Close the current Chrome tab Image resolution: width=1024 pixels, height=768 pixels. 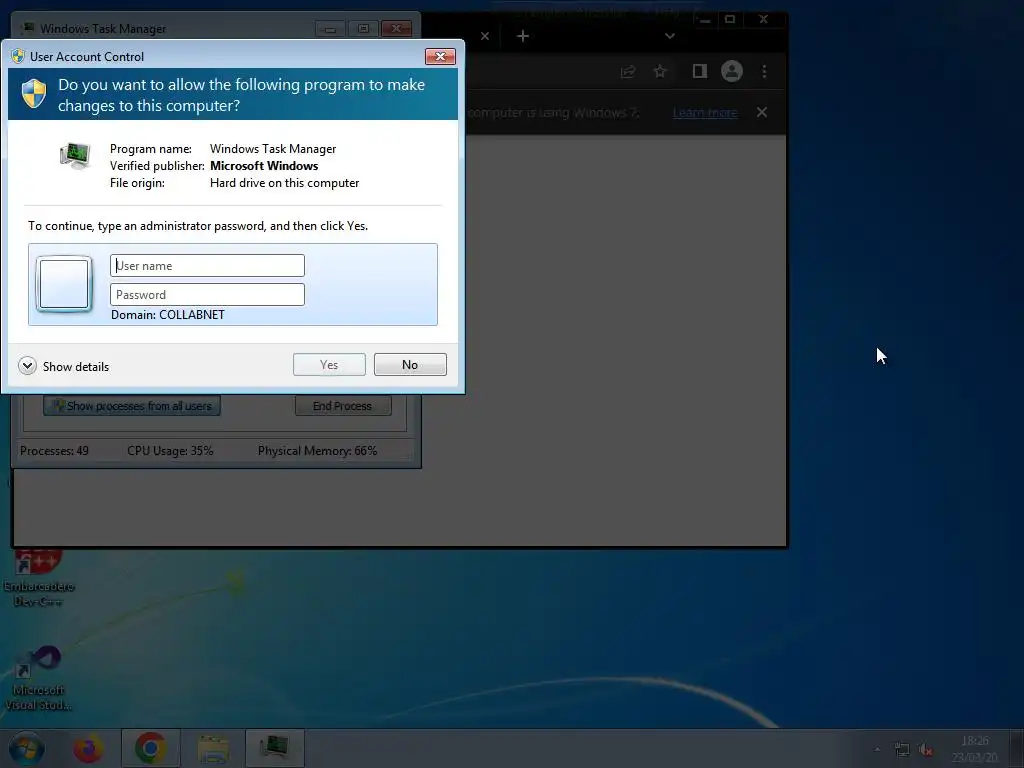[x=485, y=36]
